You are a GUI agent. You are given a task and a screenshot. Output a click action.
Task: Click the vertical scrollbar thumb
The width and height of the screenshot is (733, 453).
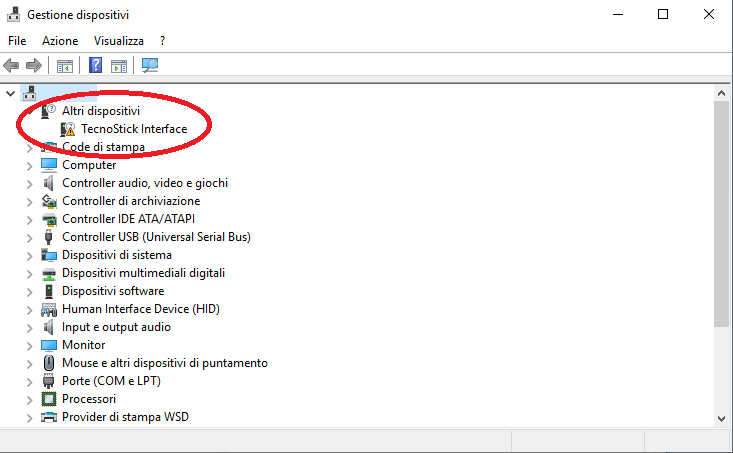pos(721,214)
